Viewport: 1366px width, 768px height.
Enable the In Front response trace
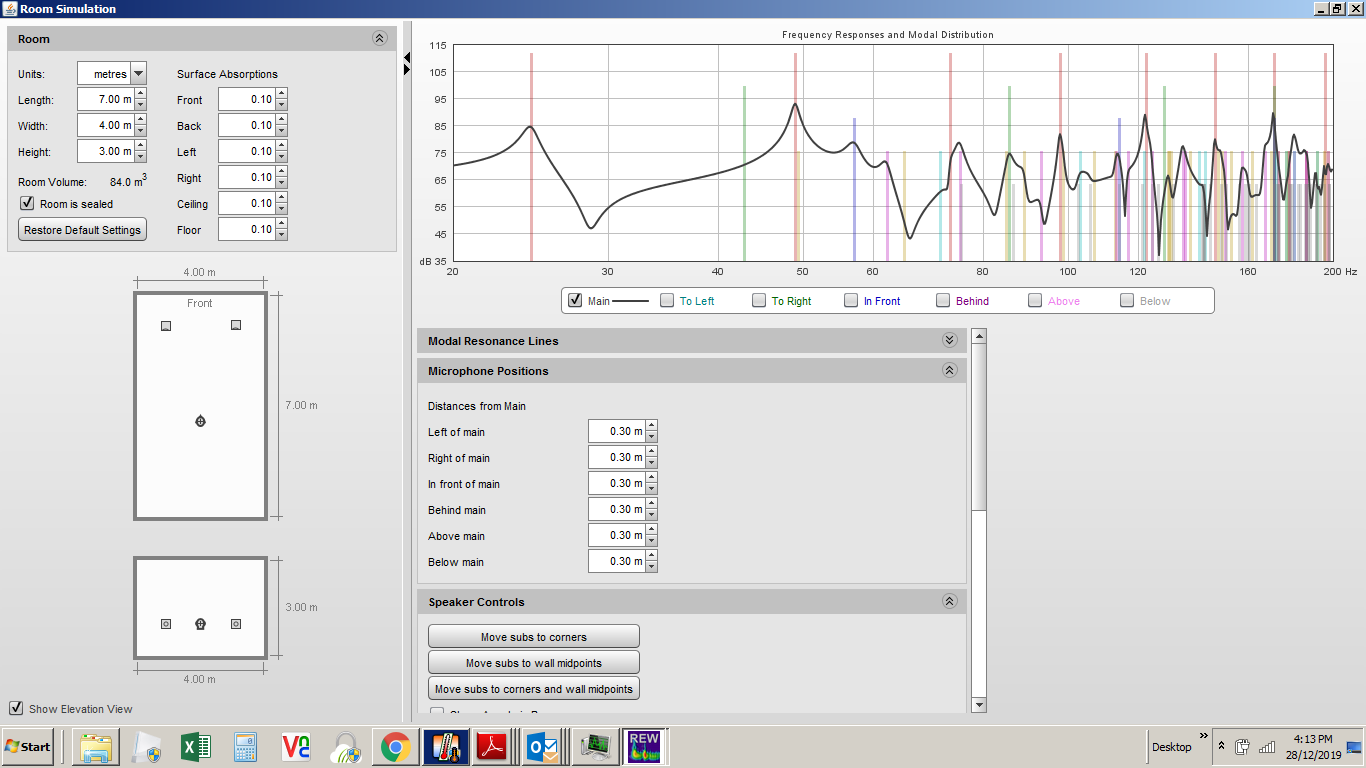click(x=851, y=300)
